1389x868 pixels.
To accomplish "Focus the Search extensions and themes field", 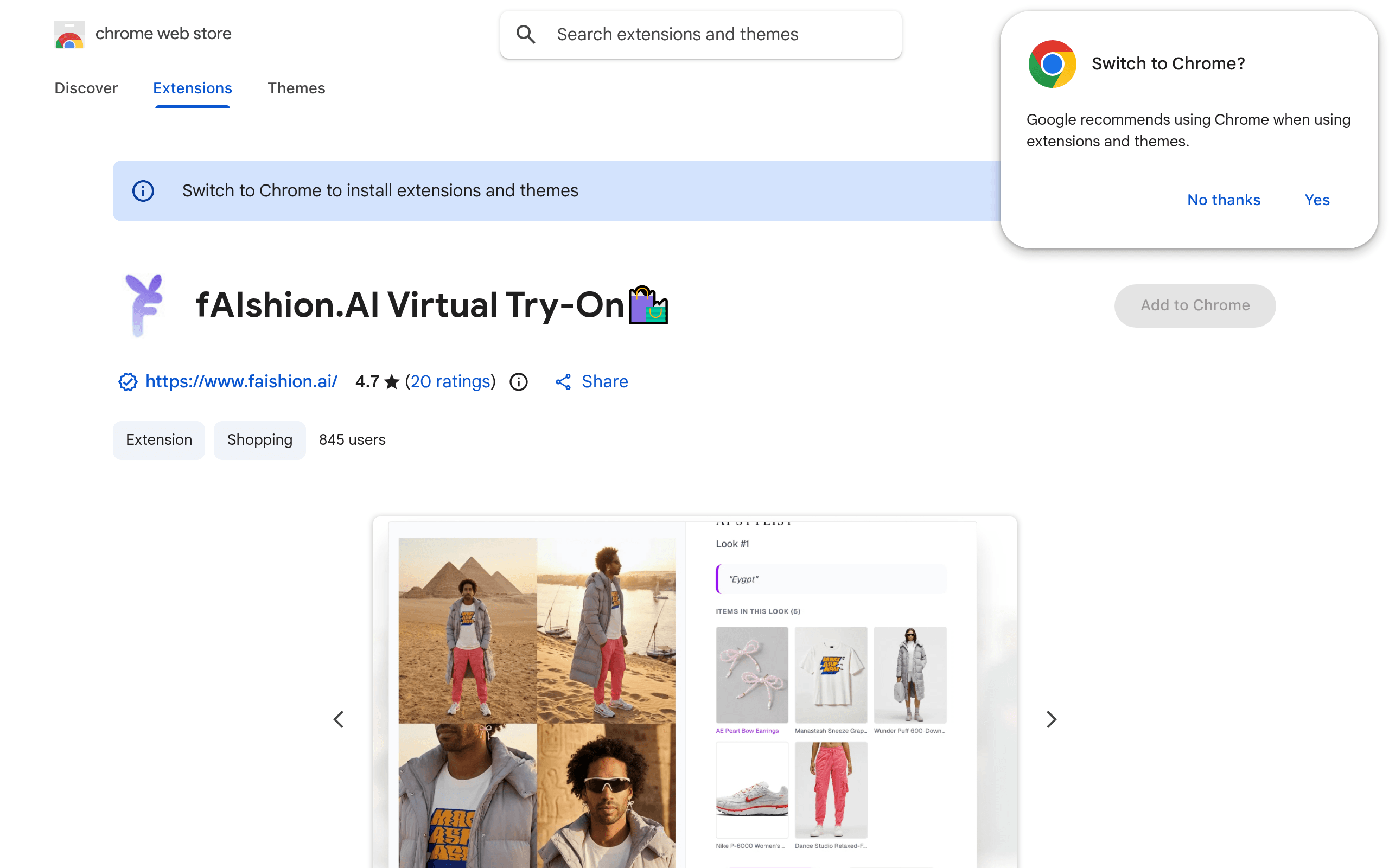I will (701, 34).
